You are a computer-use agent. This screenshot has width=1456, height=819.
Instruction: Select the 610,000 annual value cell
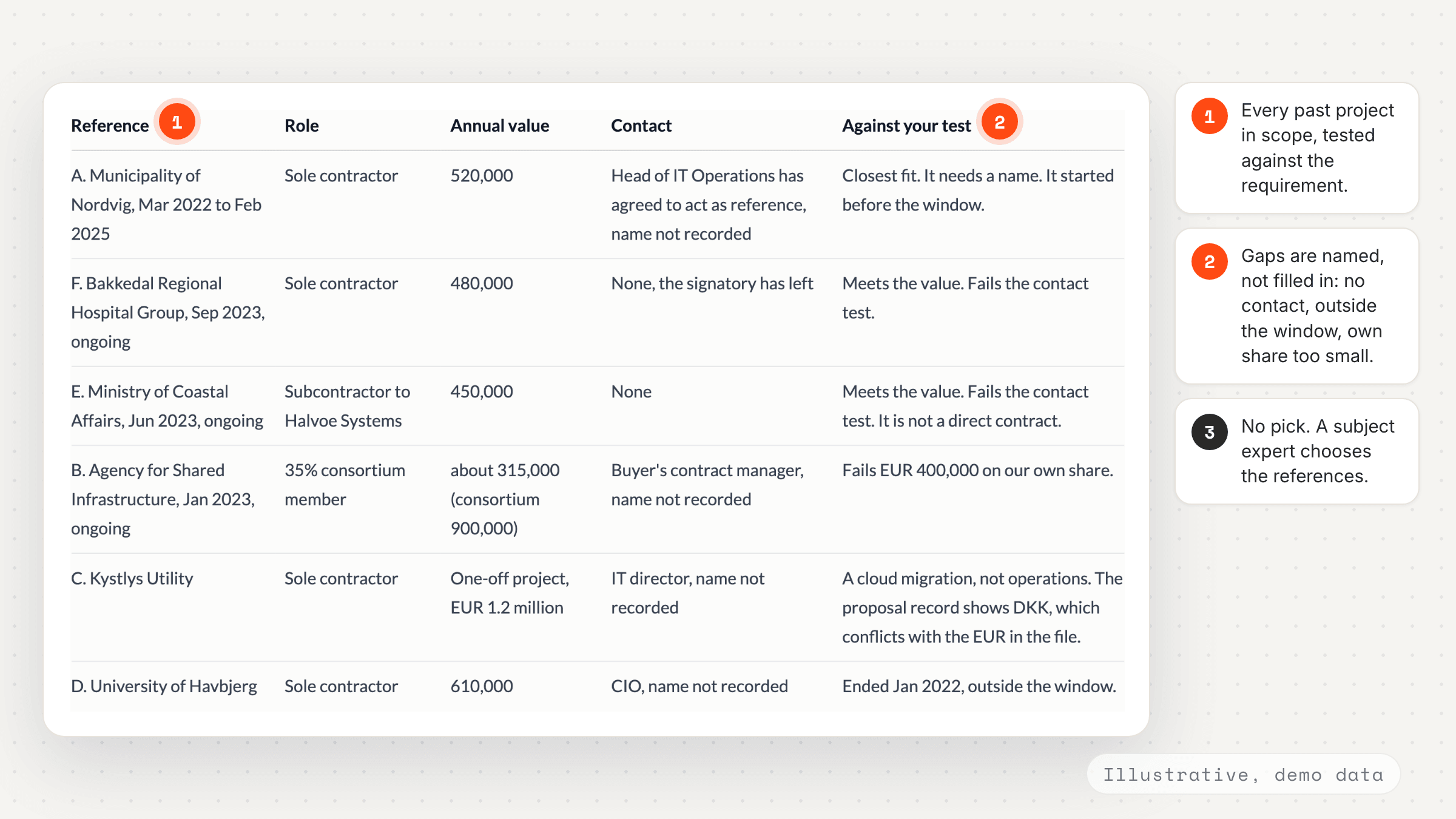482,686
